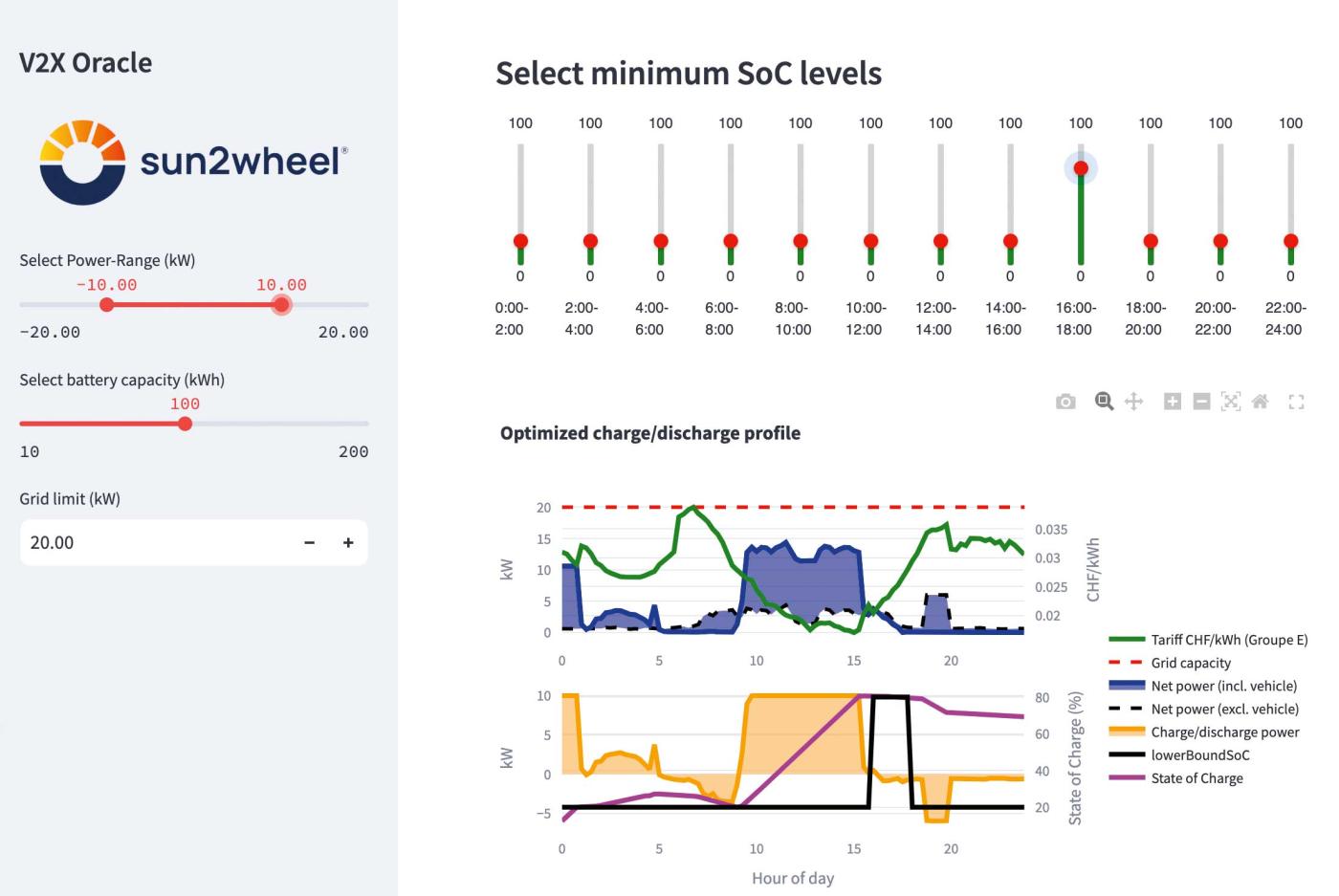
Task: Click the Grid limit value input field
Action: coord(153,543)
